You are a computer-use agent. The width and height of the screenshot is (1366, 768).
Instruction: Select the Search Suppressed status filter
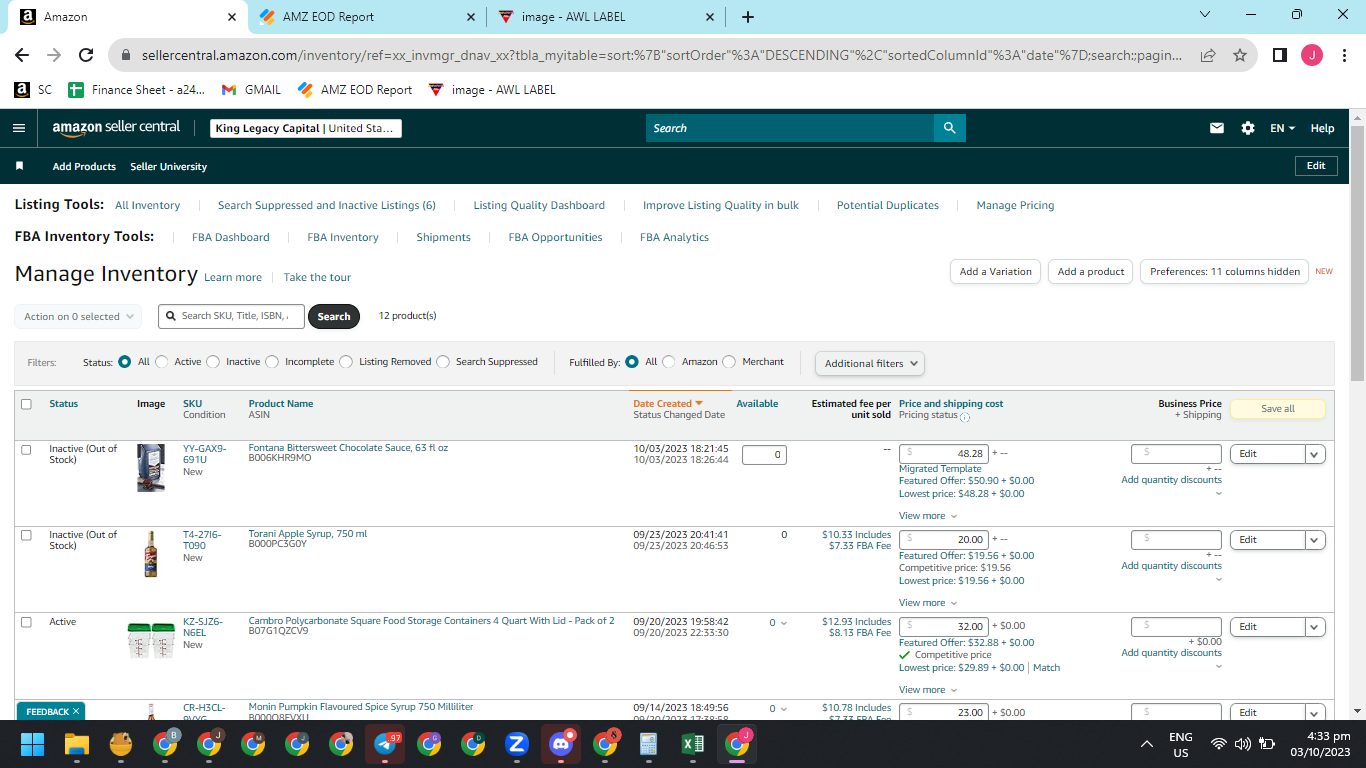tap(443, 362)
